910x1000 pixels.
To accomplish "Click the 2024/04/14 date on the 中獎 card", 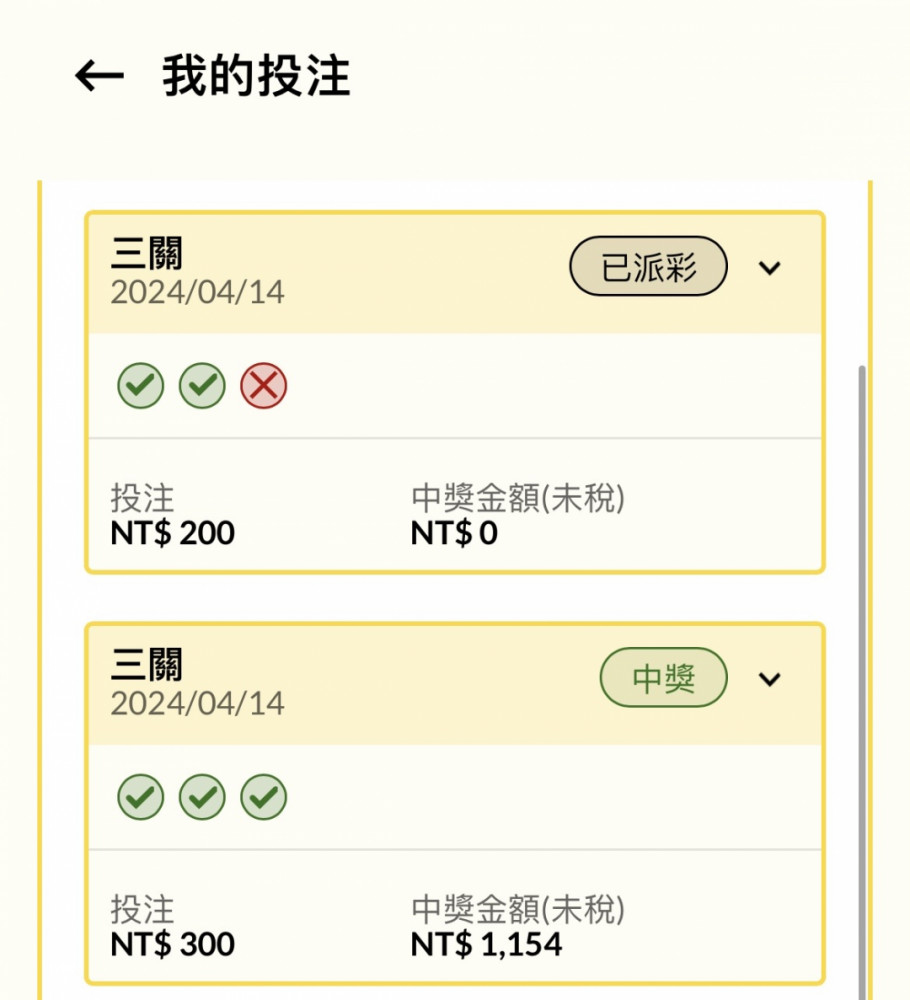I will 197,703.
